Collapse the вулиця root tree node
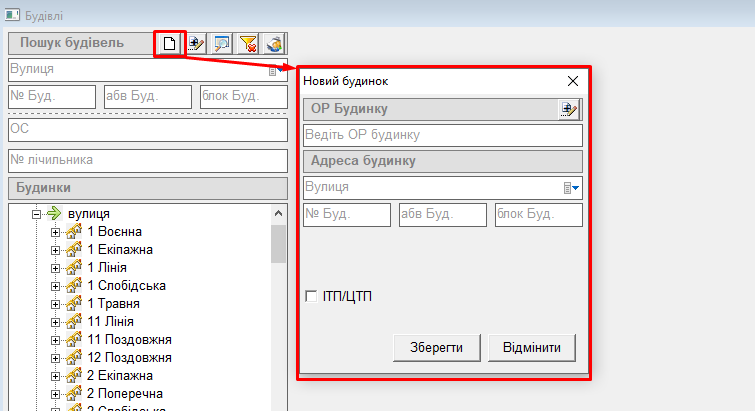755x411 pixels. click(37, 214)
